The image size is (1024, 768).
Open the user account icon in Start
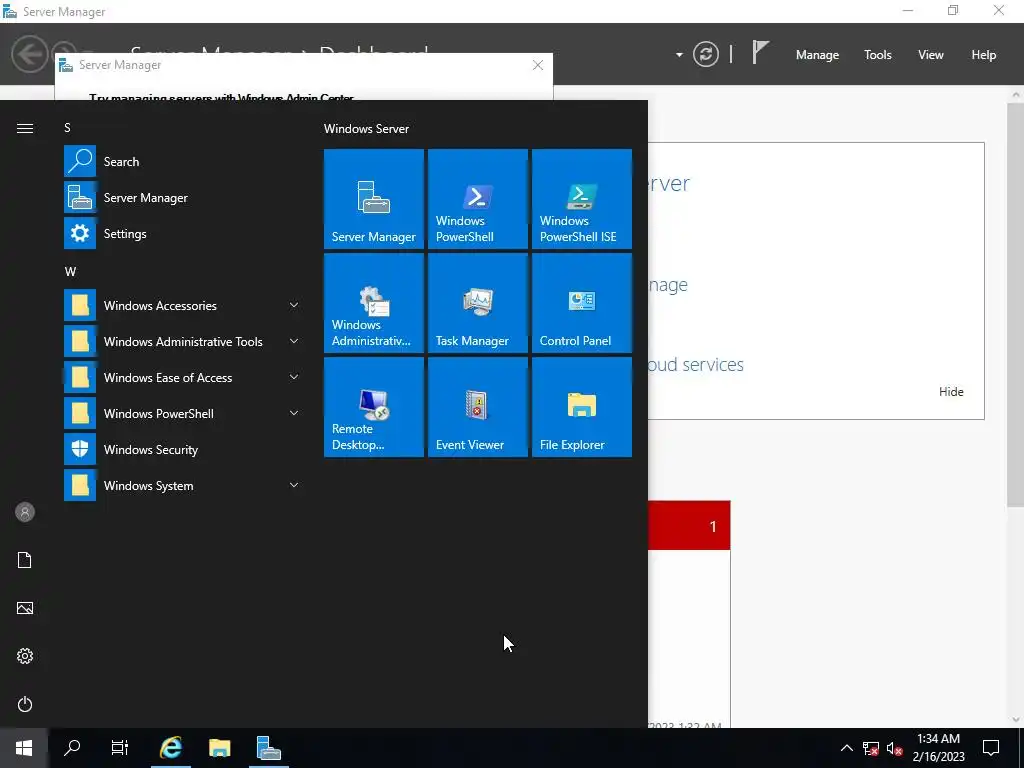point(25,512)
